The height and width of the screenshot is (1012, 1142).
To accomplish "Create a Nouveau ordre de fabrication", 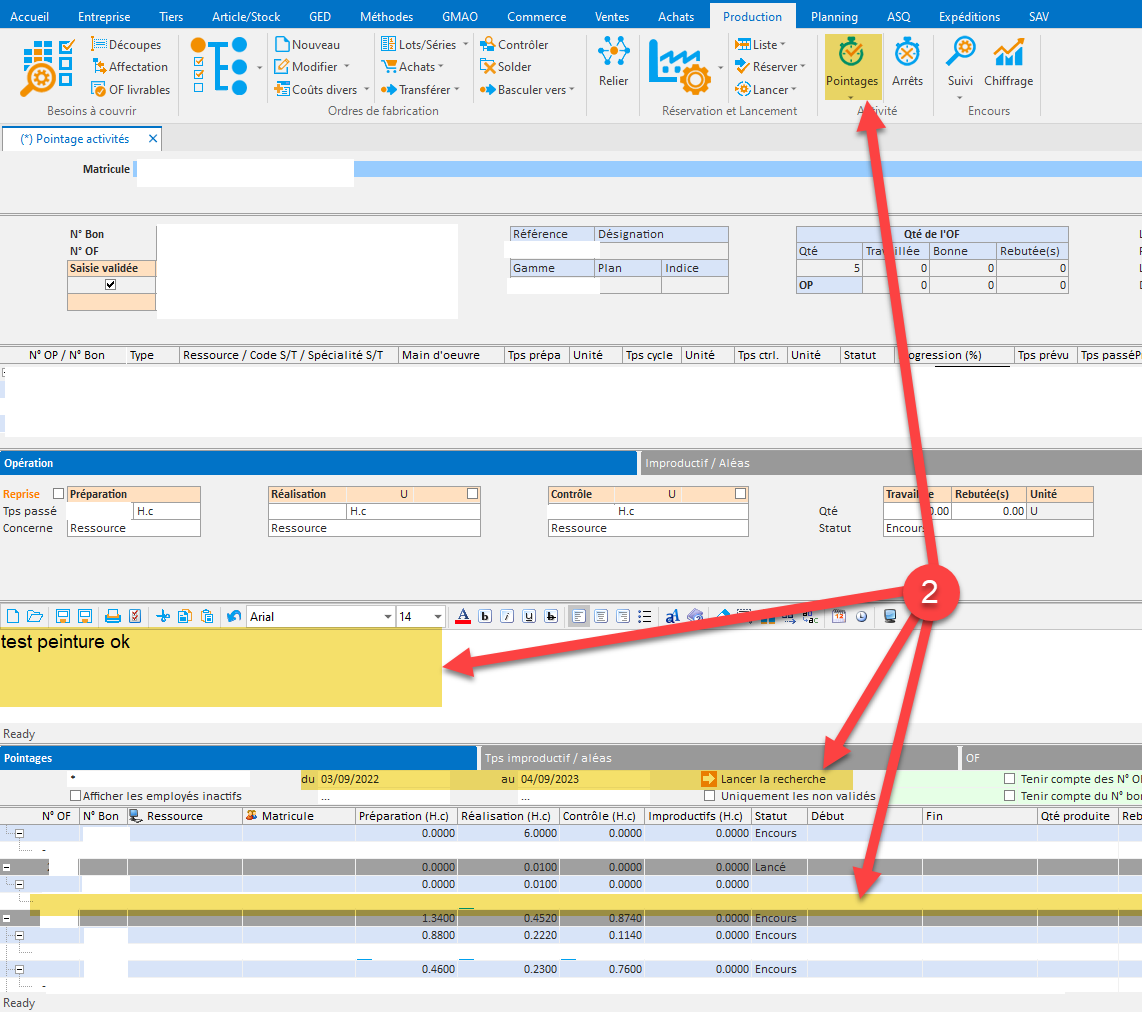I will [307, 44].
